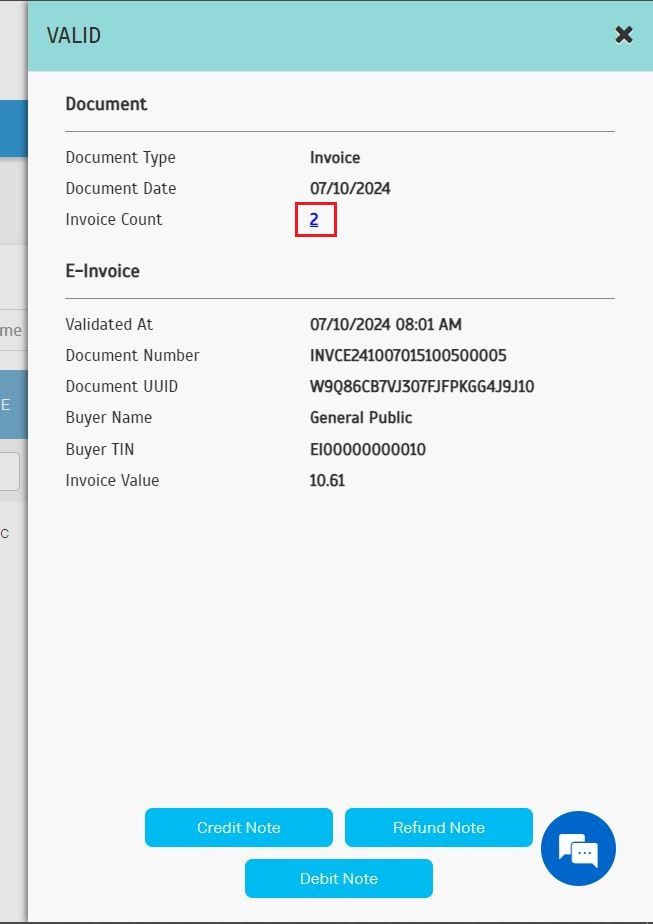Click the E-Invoice section heading

pos(102,271)
